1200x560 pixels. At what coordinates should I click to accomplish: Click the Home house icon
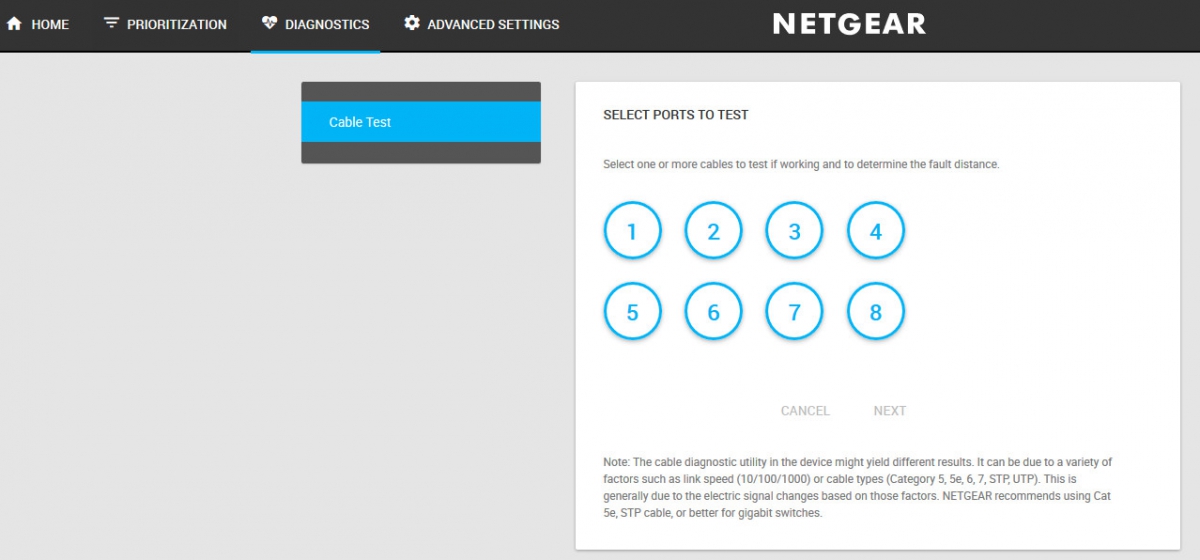coord(14,24)
